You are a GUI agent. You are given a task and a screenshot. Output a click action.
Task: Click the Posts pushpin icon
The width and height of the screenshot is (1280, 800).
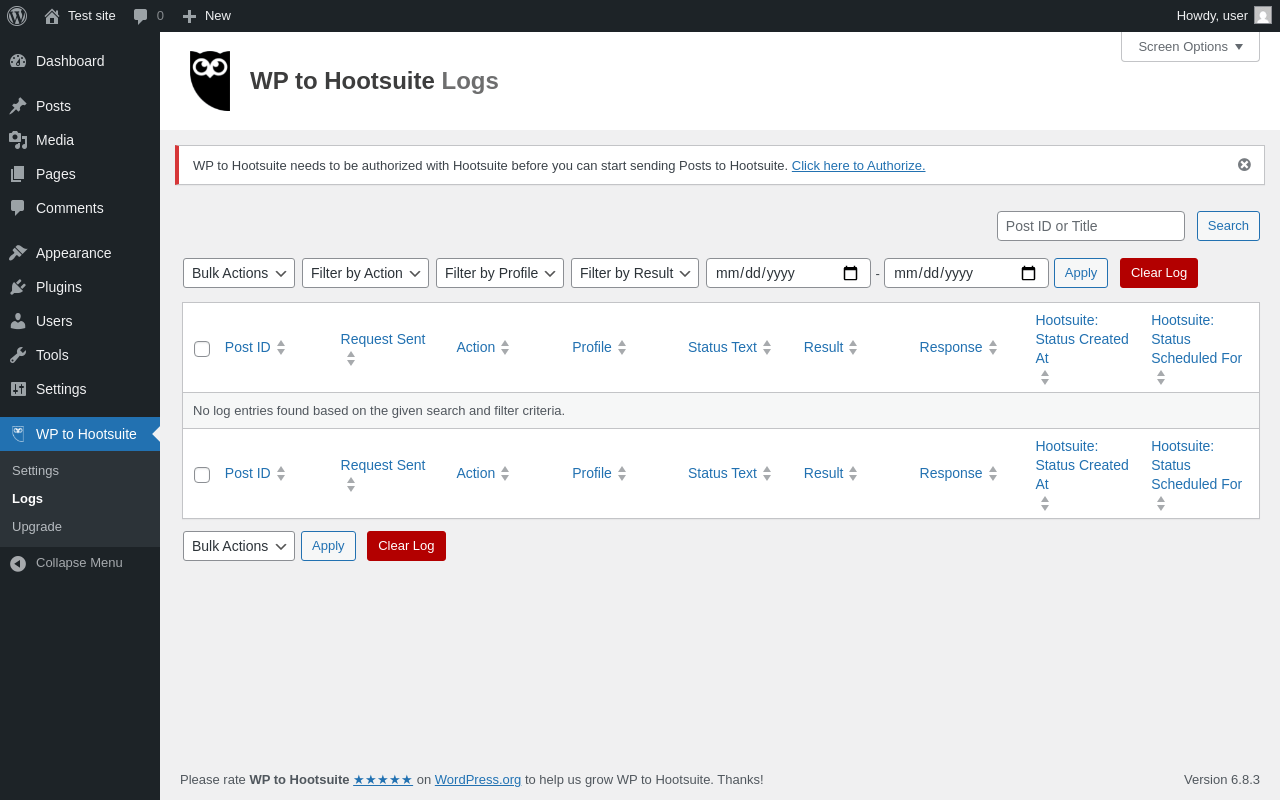tap(18, 106)
